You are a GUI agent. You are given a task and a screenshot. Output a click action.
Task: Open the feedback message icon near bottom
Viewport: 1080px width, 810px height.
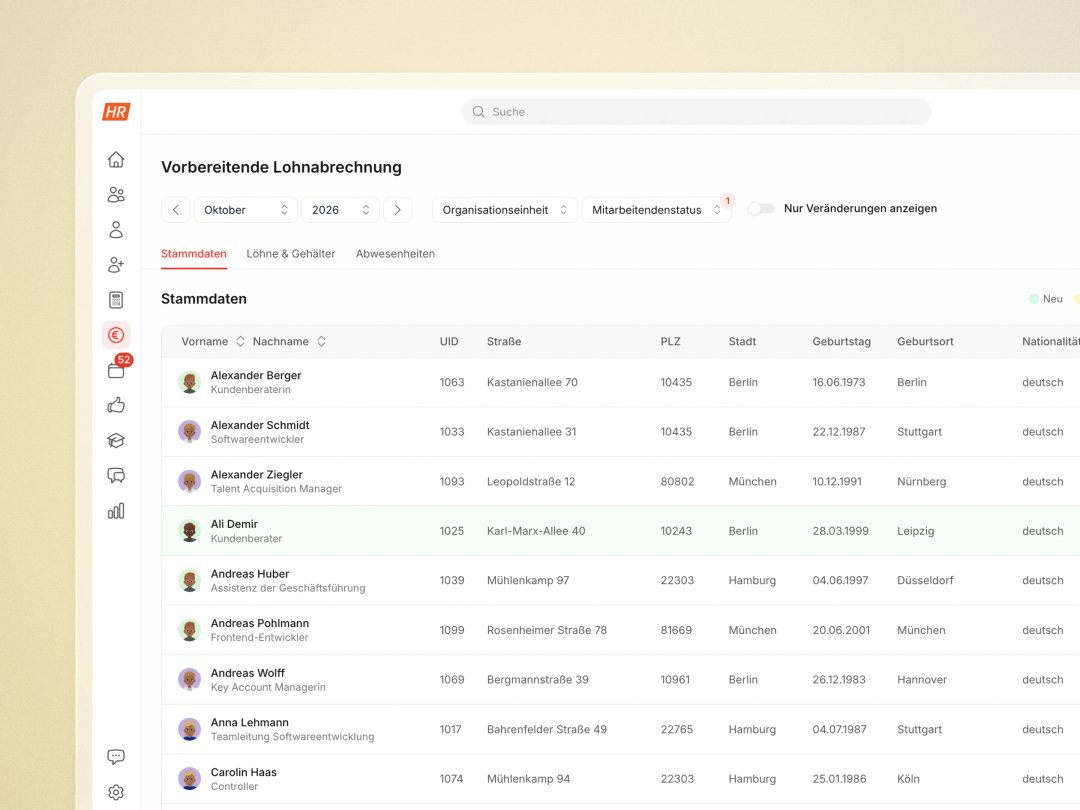[116, 756]
